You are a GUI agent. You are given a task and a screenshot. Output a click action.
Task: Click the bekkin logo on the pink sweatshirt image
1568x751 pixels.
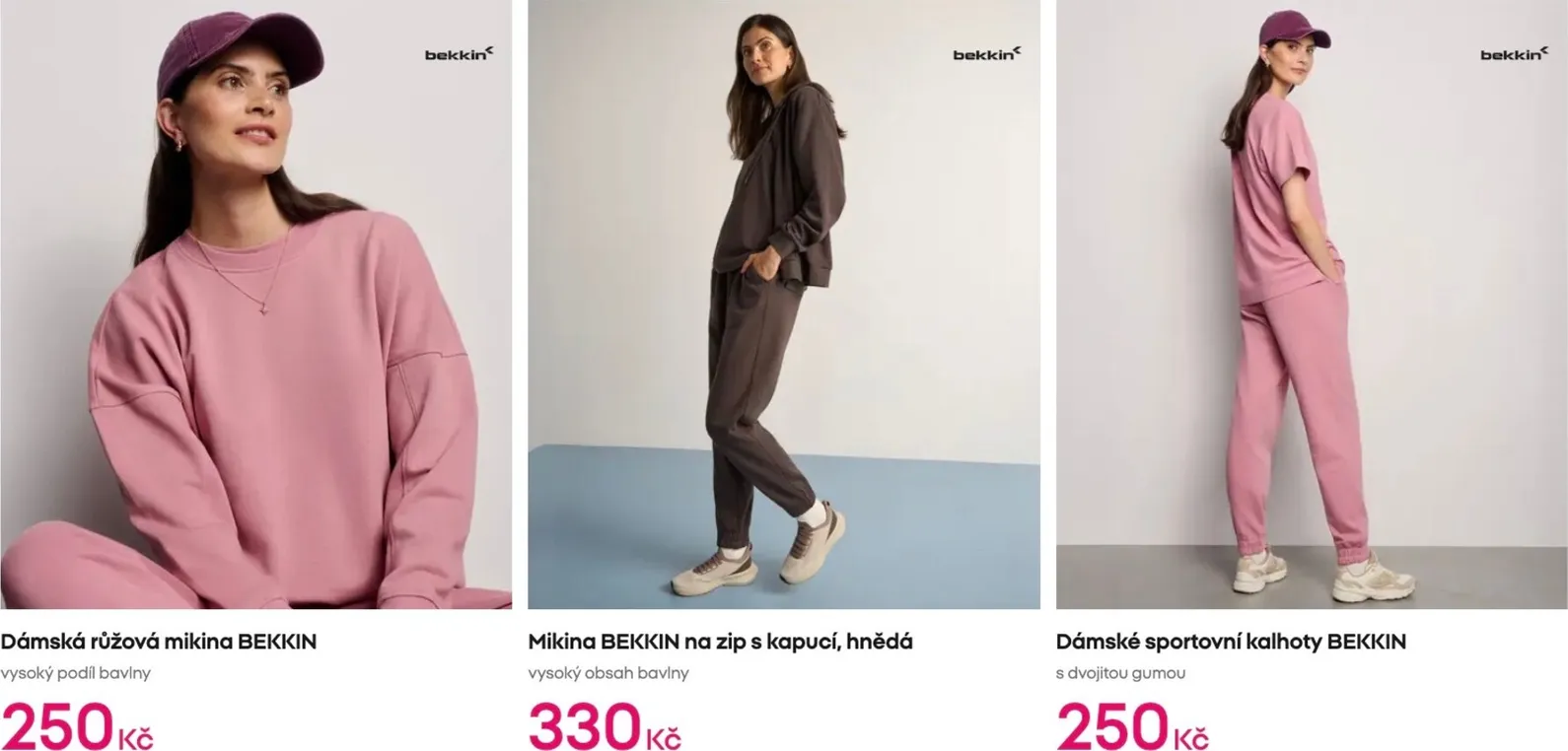459,53
